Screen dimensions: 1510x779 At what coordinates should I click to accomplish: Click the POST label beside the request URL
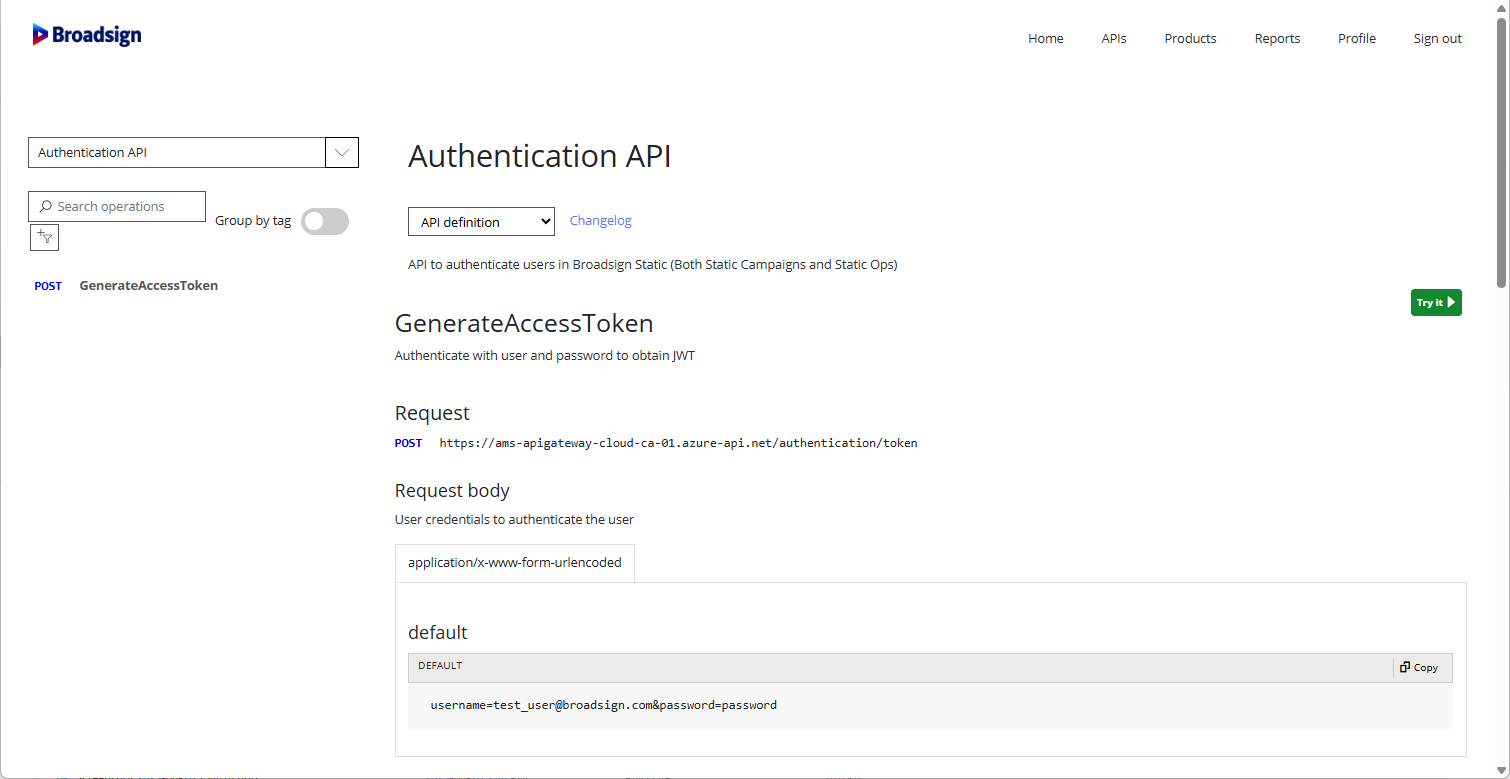tap(408, 443)
